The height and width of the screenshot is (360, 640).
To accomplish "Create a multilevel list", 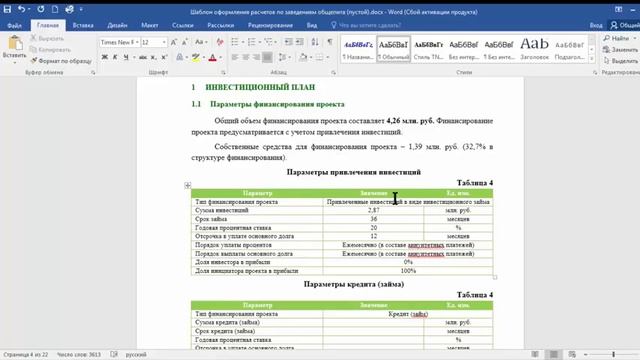I will [268, 42].
